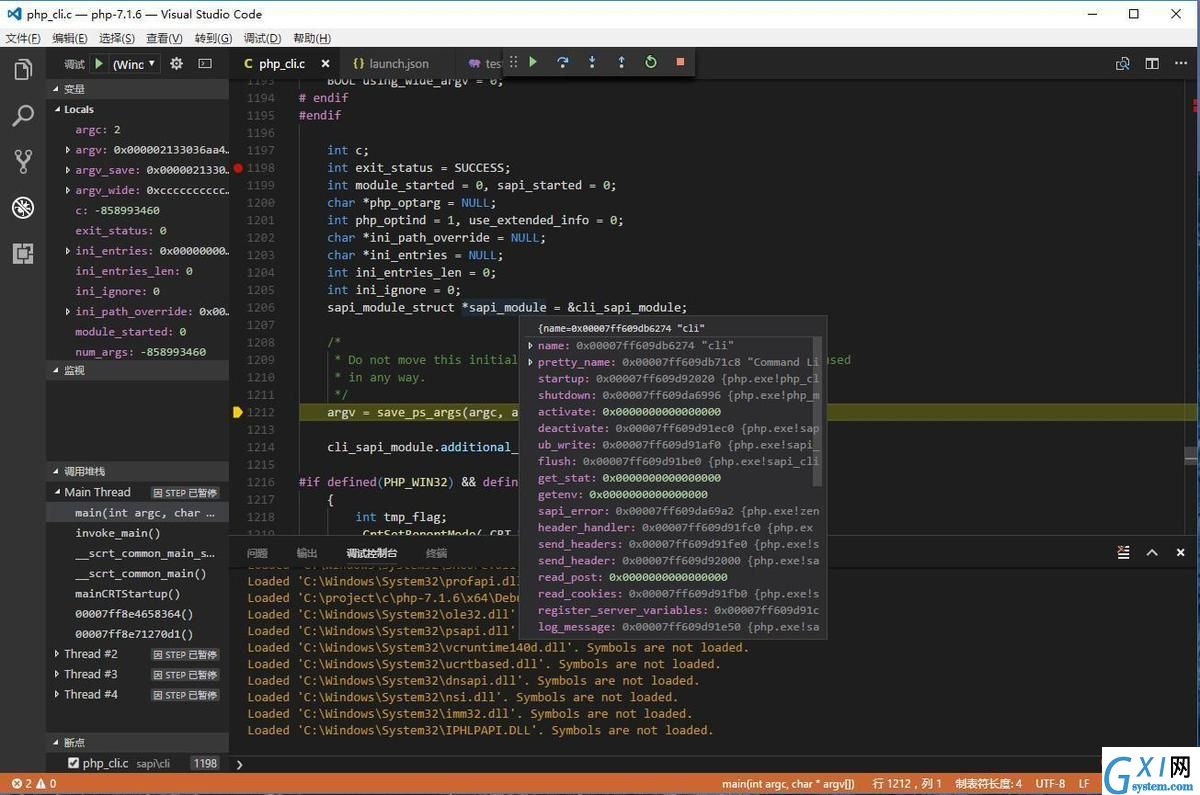Expand the name field in hover tooltip
The image size is (1200, 795).
click(x=532, y=345)
